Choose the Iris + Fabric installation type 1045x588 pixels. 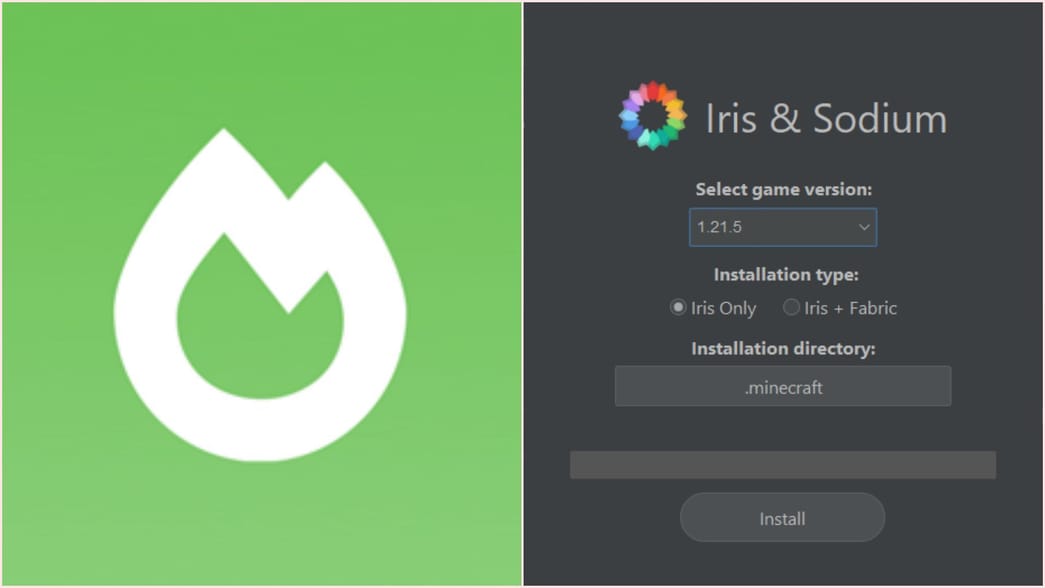[x=791, y=308]
